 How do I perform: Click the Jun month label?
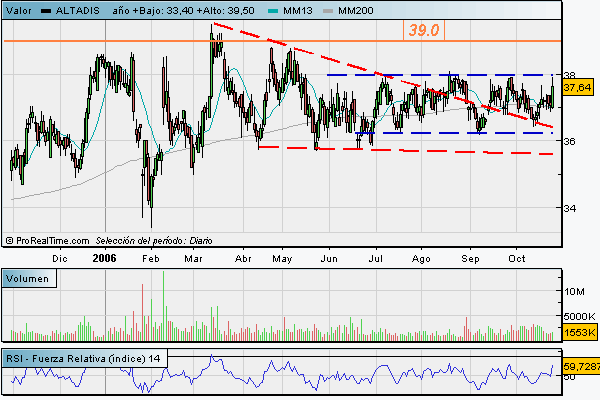point(329,259)
